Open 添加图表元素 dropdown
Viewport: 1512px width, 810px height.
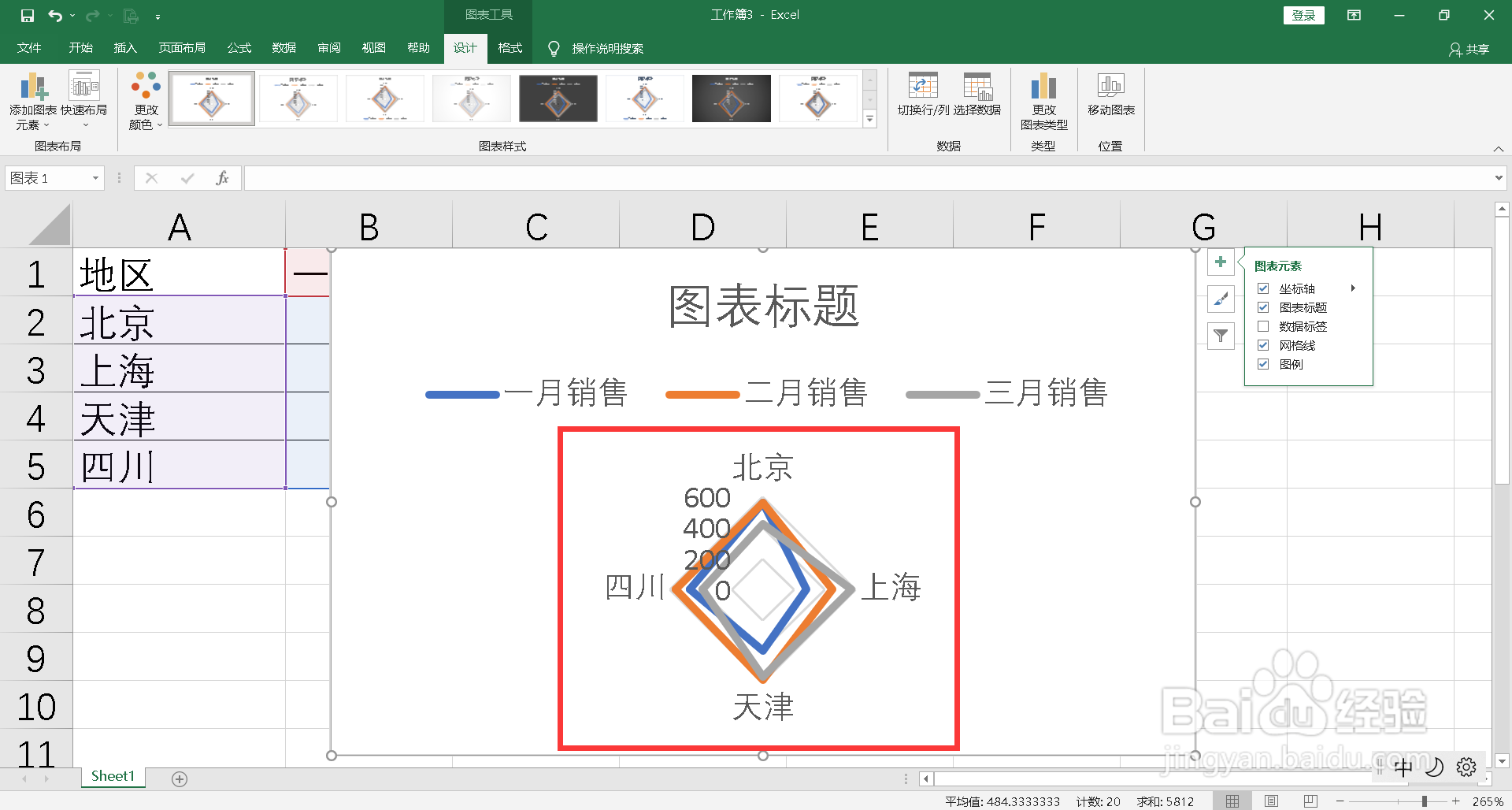[33, 101]
